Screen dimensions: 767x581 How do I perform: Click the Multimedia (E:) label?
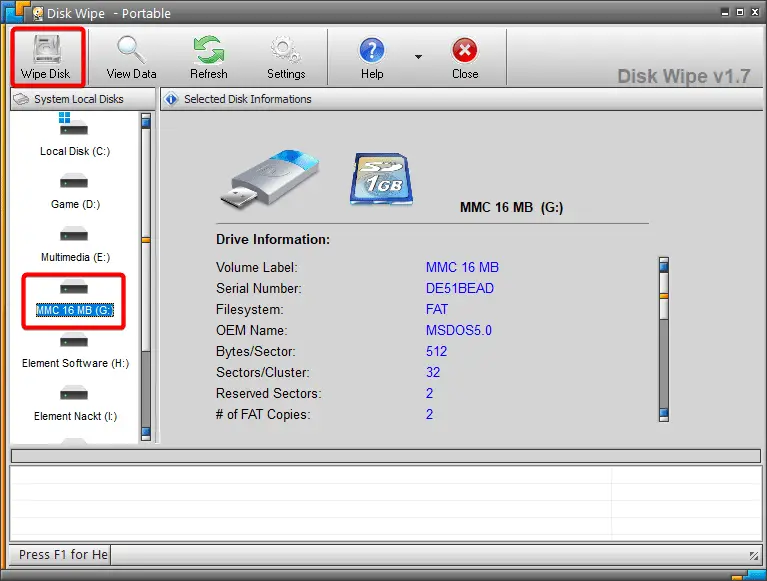[75, 257]
